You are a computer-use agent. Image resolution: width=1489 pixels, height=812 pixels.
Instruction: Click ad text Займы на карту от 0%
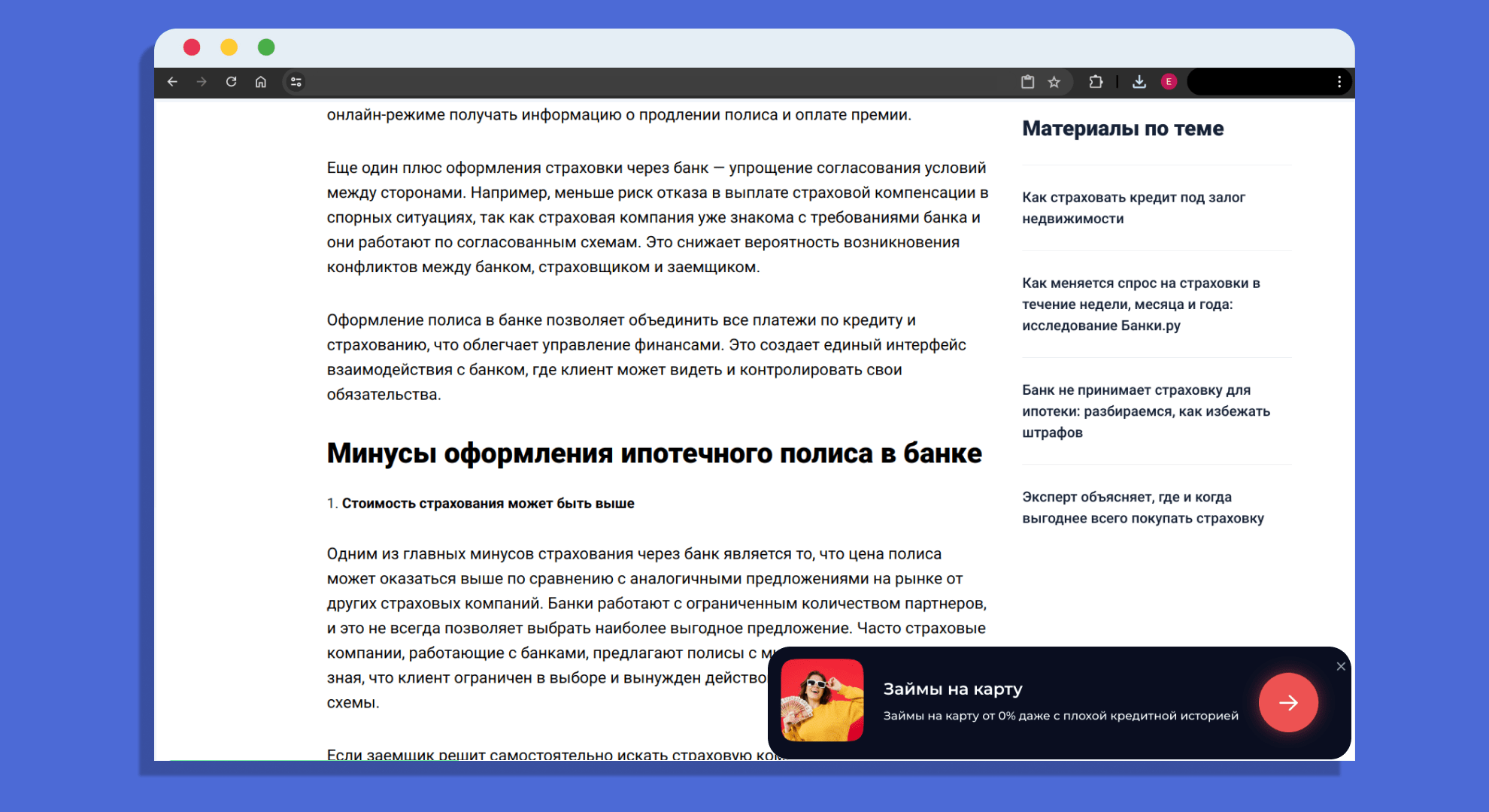coord(1060,716)
